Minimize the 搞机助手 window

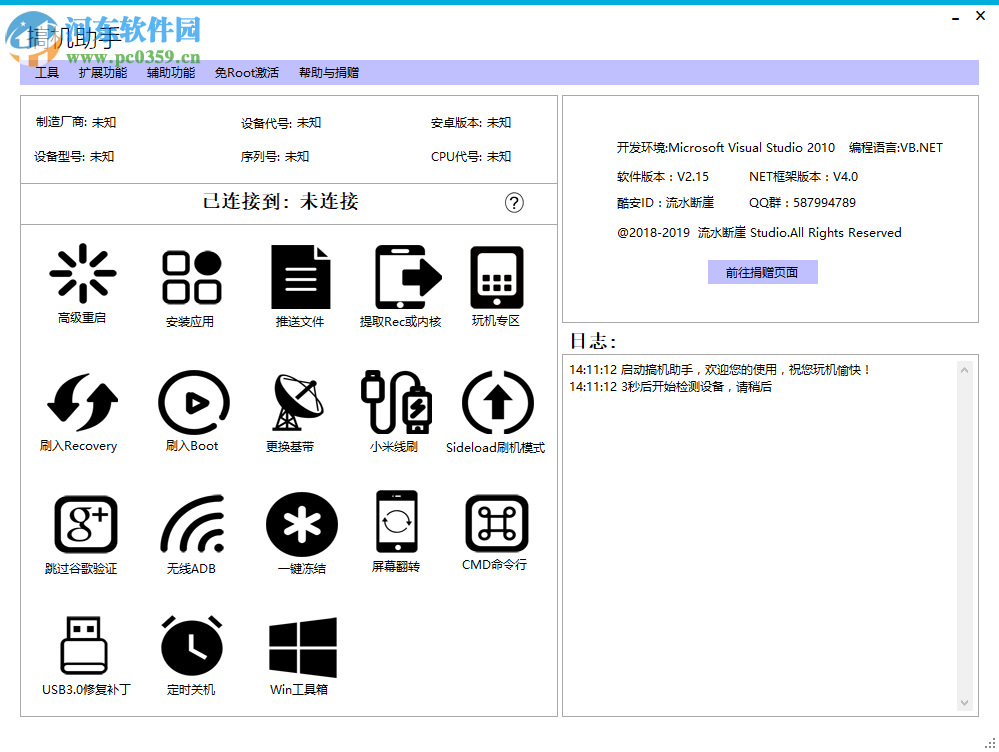tap(955, 17)
